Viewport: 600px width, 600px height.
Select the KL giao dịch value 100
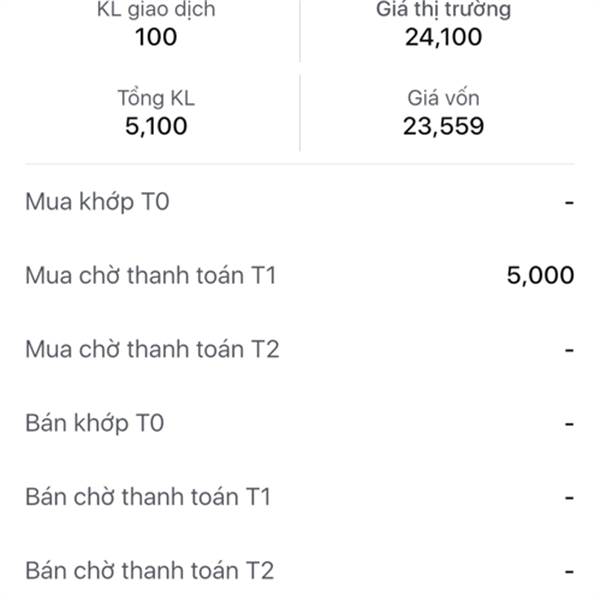click(x=155, y=38)
